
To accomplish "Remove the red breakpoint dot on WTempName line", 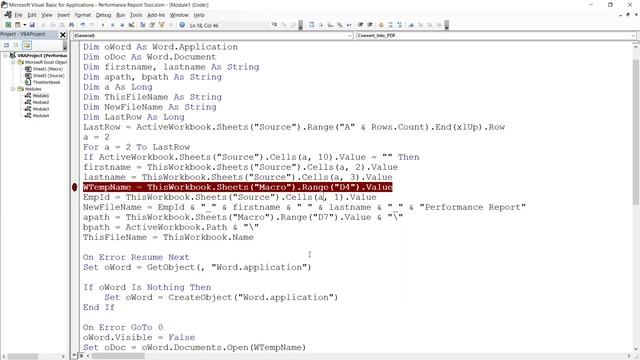I will pos(74,187).
